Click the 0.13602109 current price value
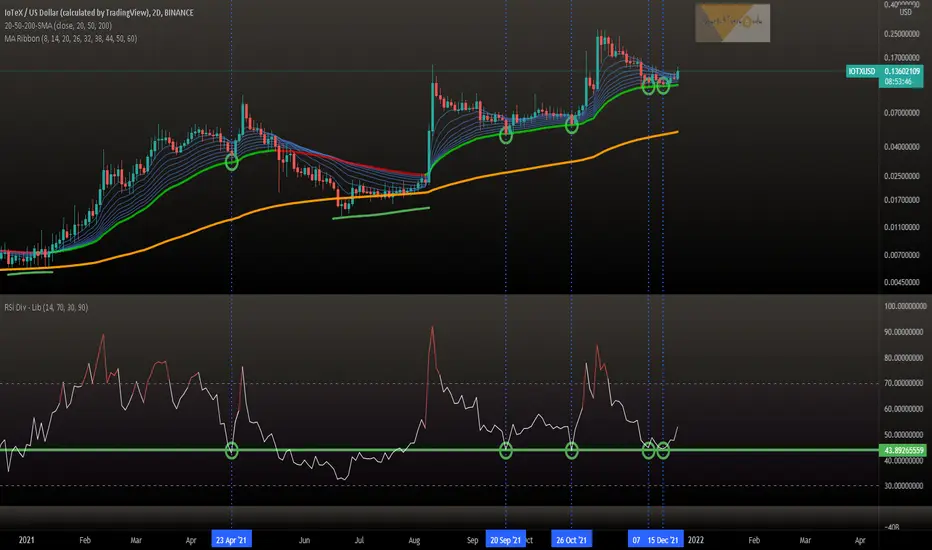Image resolution: width=932 pixels, height=550 pixels. coord(901,71)
